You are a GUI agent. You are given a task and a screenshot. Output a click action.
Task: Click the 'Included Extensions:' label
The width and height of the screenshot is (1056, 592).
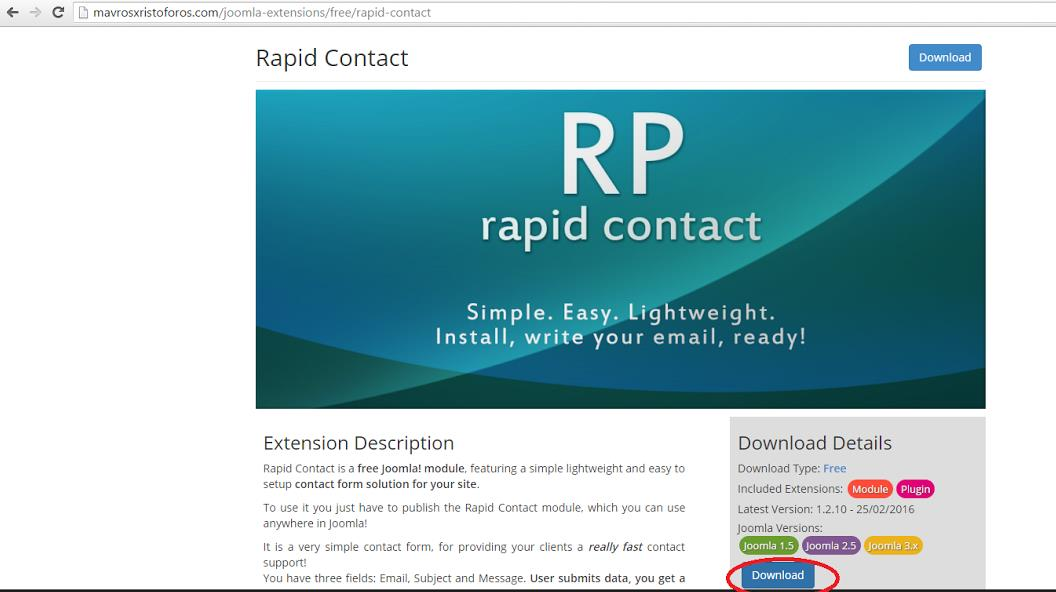(x=790, y=489)
